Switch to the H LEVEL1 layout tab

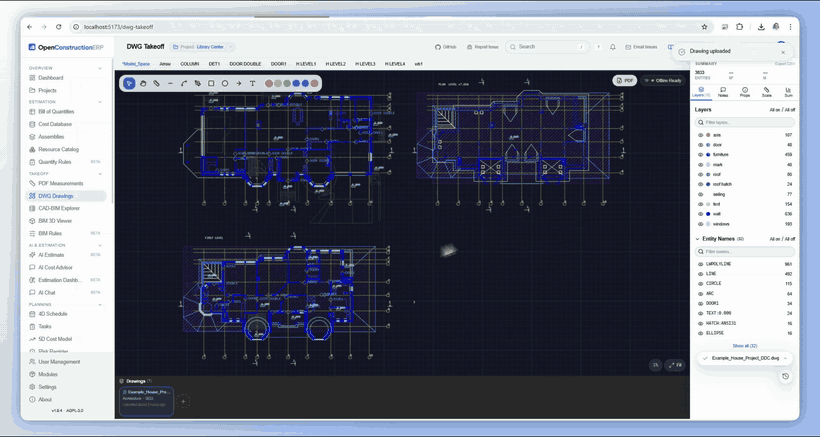(x=306, y=64)
